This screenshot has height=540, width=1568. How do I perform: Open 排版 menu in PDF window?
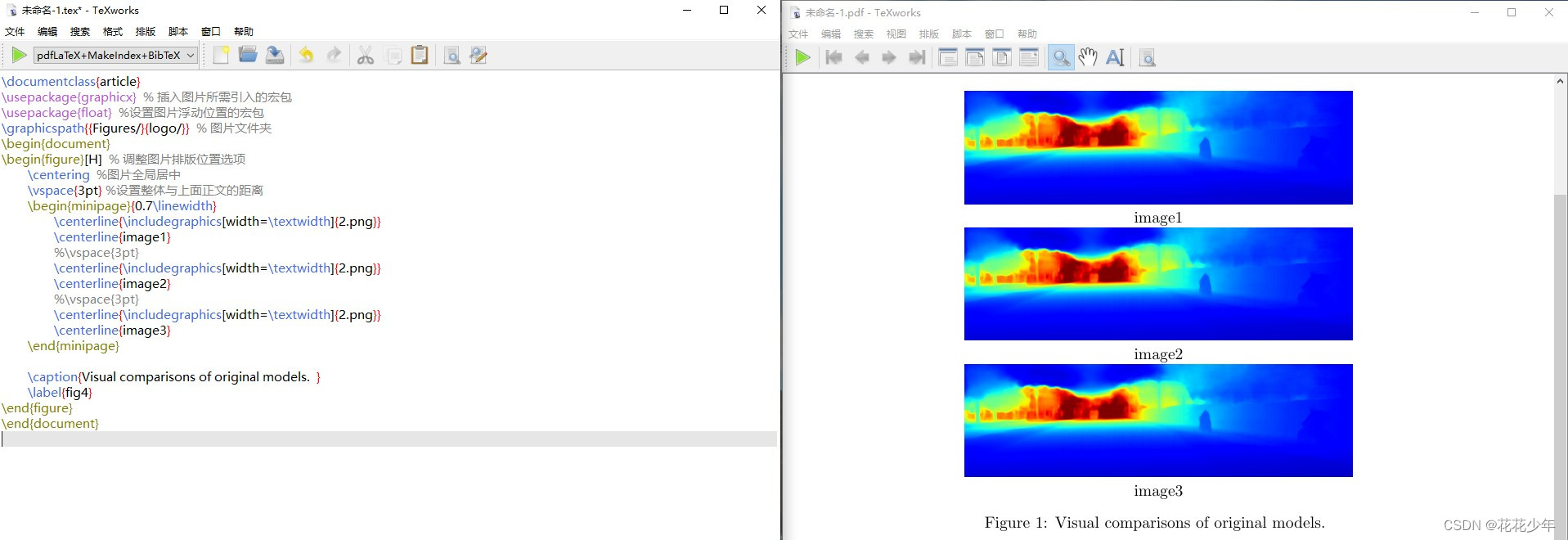(x=929, y=34)
